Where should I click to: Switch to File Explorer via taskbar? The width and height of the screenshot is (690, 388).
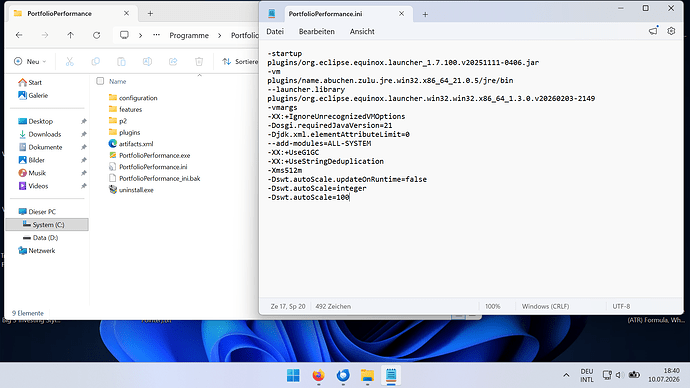click(x=367, y=376)
